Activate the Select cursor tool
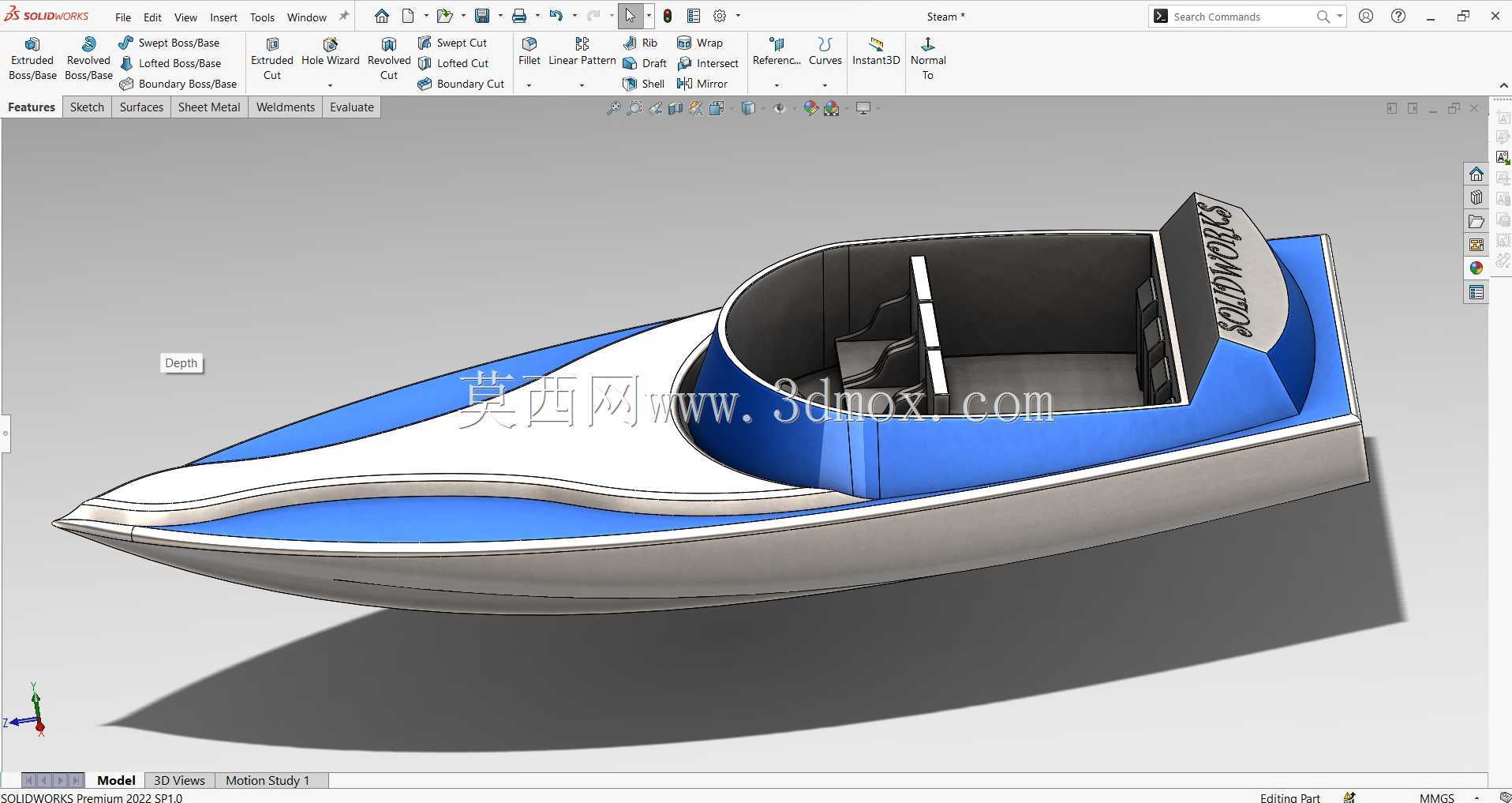Screen dimensions: 1512x803 click(631, 16)
